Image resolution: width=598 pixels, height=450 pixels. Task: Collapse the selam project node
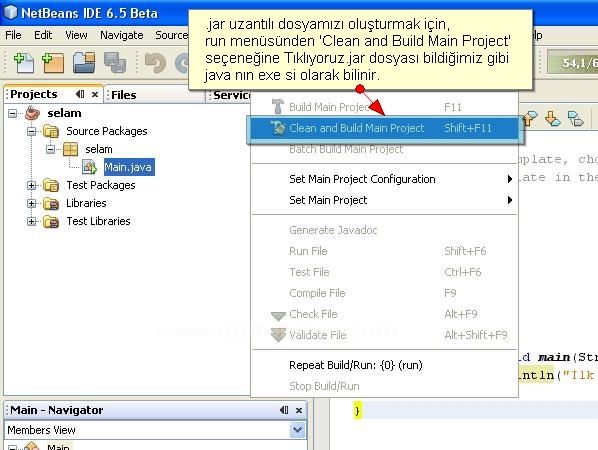coord(12,113)
